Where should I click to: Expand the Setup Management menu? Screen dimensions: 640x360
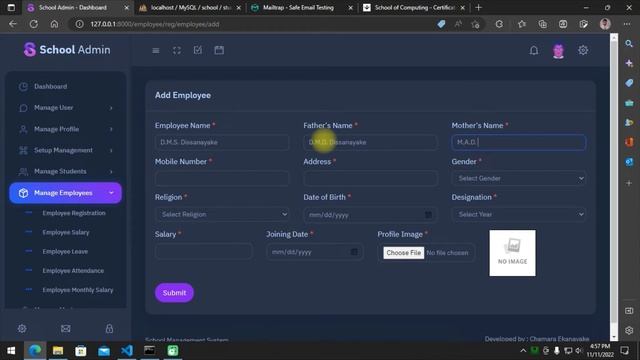point(65,150)
